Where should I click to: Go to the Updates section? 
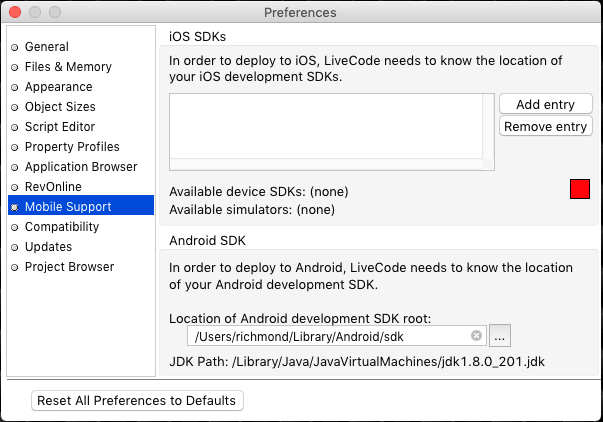point(48,247)
